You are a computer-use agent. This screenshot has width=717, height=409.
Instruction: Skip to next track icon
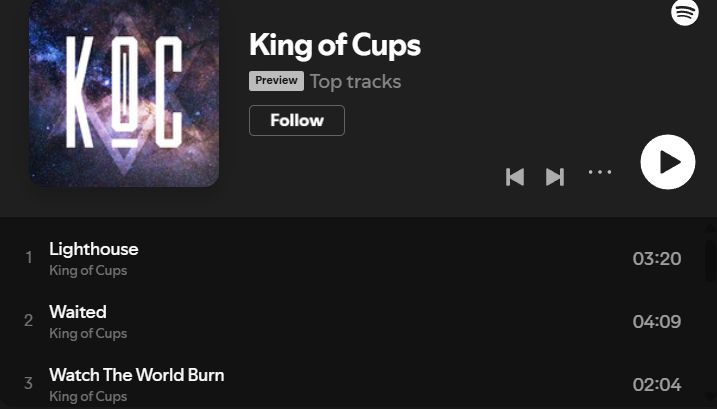555,177
